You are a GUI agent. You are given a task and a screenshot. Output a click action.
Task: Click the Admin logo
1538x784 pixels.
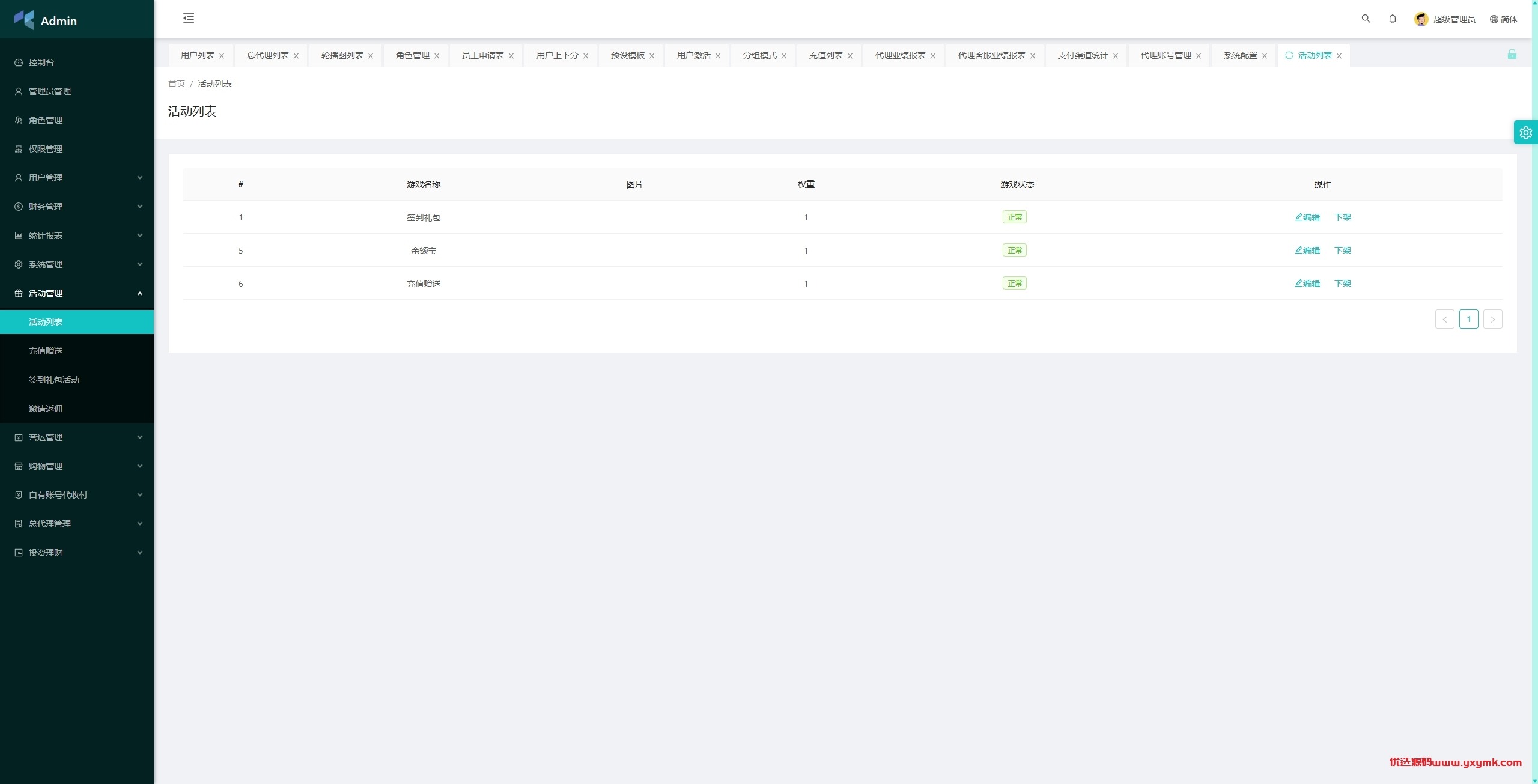pos(46,20)
